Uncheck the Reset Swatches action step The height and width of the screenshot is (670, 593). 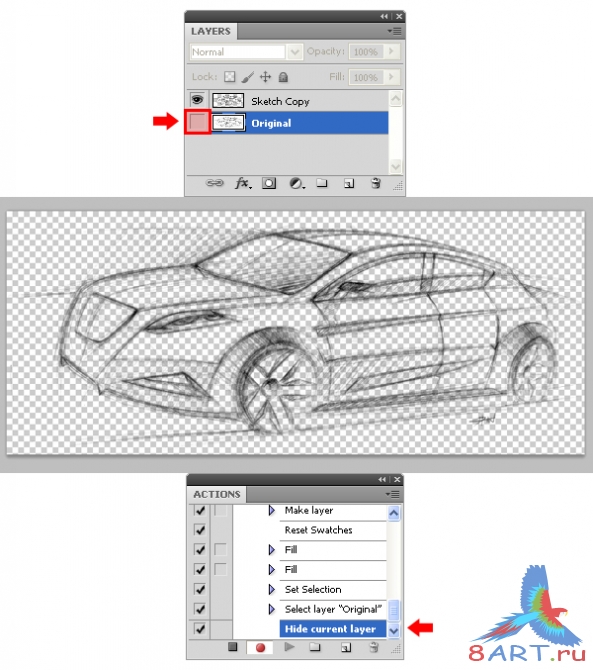click(200, 530)
